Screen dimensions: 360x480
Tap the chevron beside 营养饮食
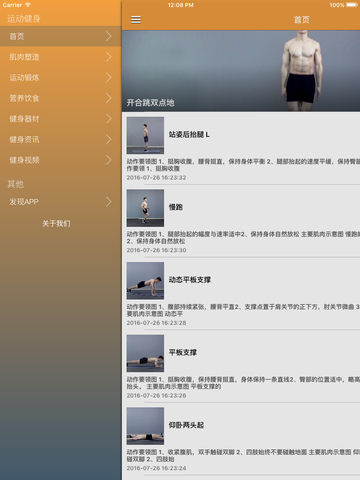tap(108, 98)
